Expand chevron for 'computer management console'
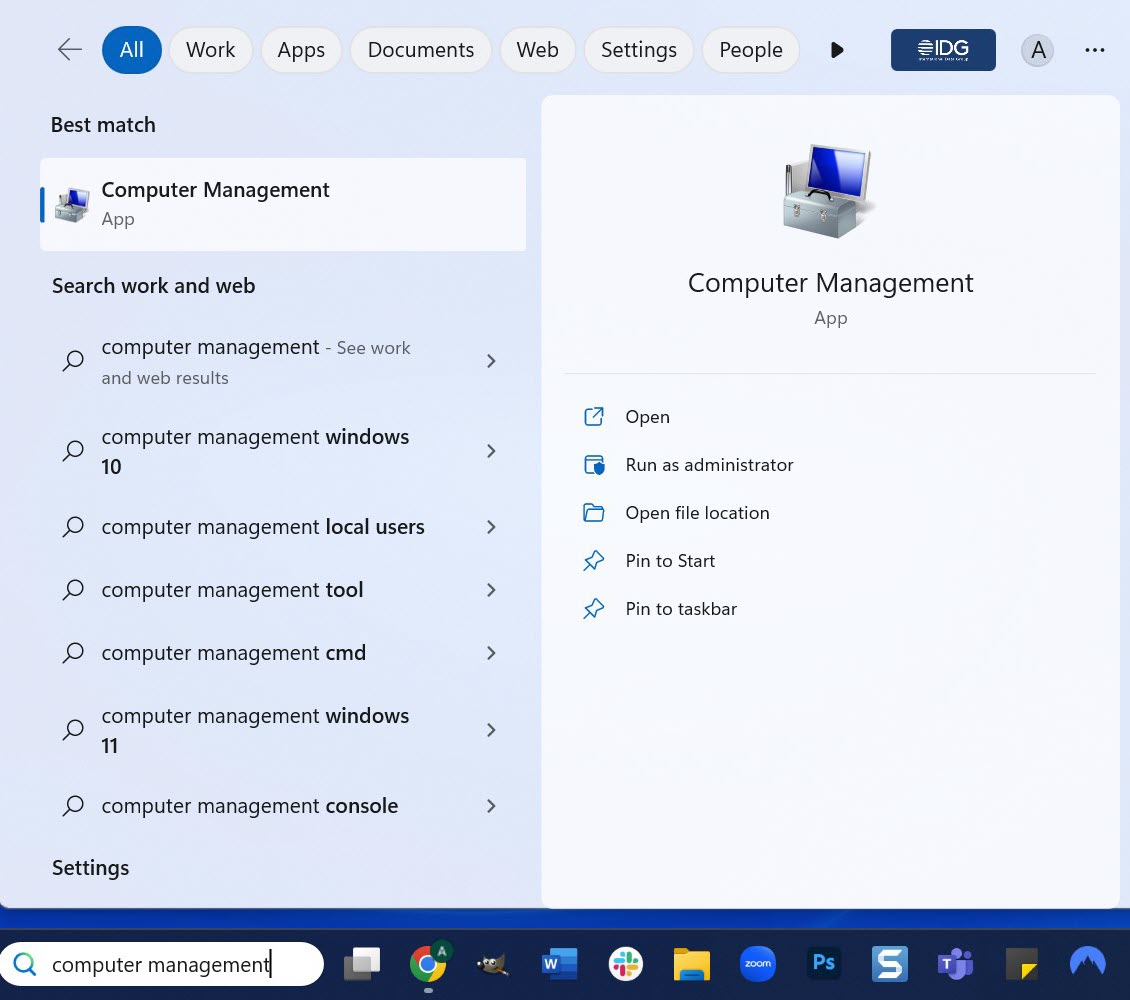Image resolution: width=1130 pixels, height=1000 pixels. tap(491, 805)
